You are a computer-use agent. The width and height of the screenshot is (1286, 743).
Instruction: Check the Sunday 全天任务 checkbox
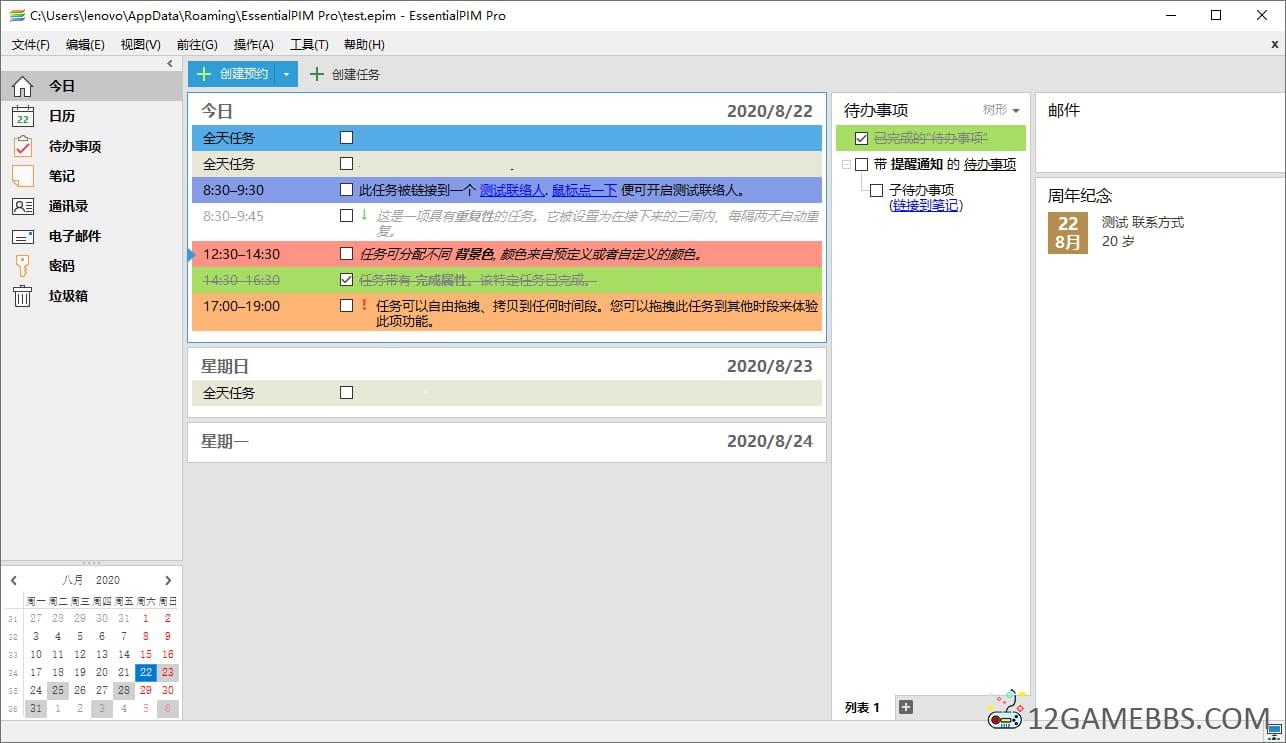346,392
